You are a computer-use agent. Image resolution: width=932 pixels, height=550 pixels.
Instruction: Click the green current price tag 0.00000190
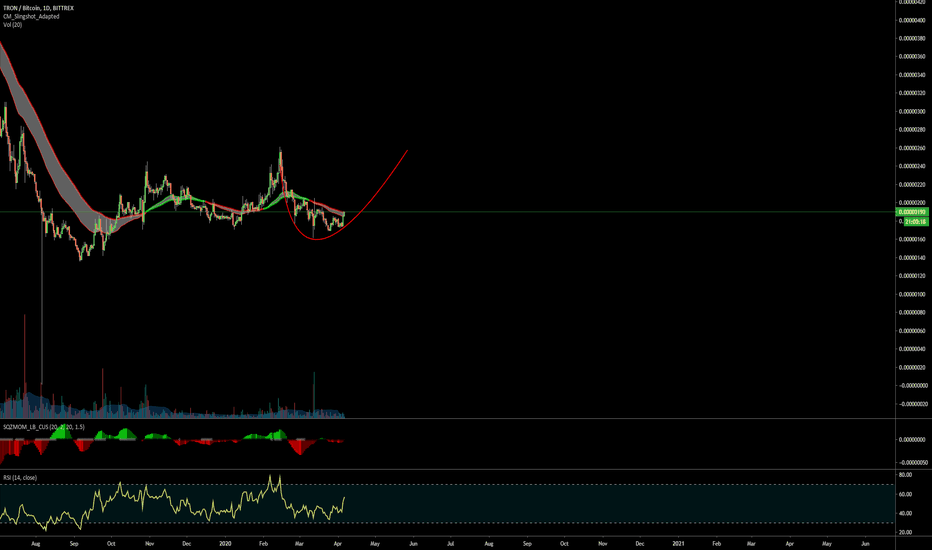tap(912, 212)
